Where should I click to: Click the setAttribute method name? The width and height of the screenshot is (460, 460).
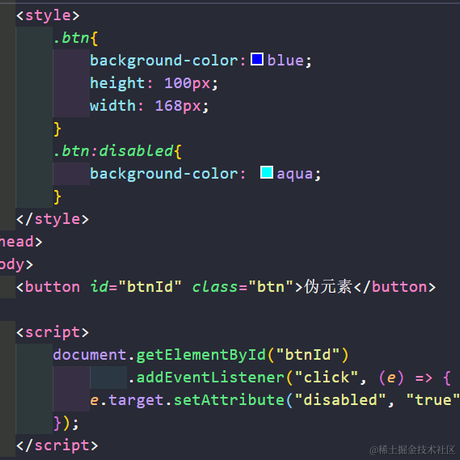(x=229, y=400)
